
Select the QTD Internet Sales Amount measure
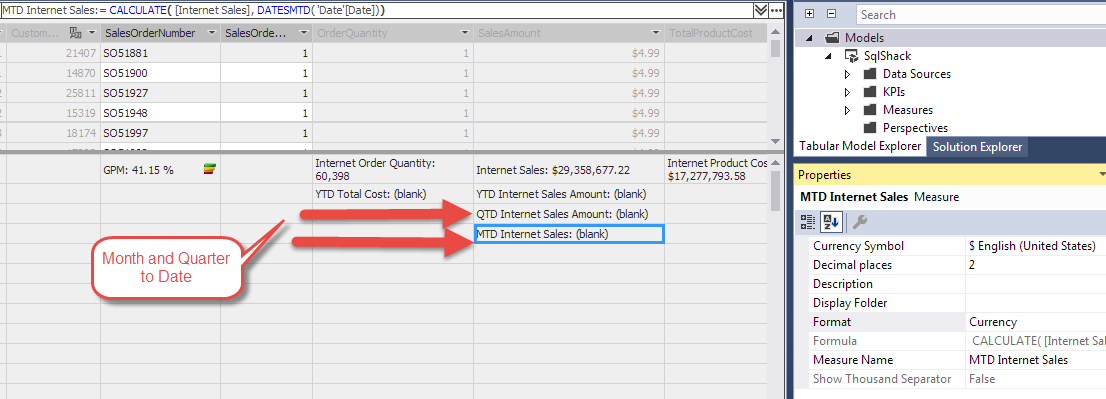click(x=569, y=214)
